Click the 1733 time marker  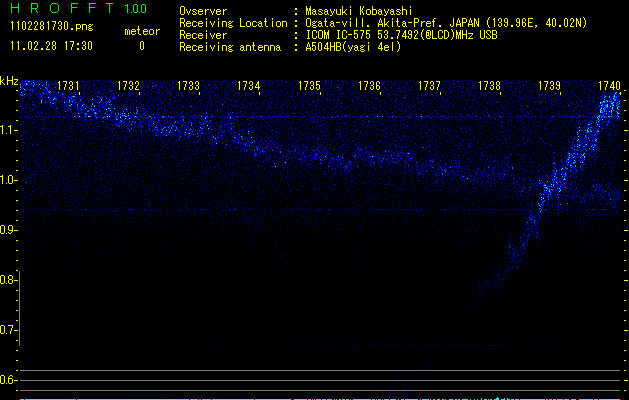(x=188, y=87)
